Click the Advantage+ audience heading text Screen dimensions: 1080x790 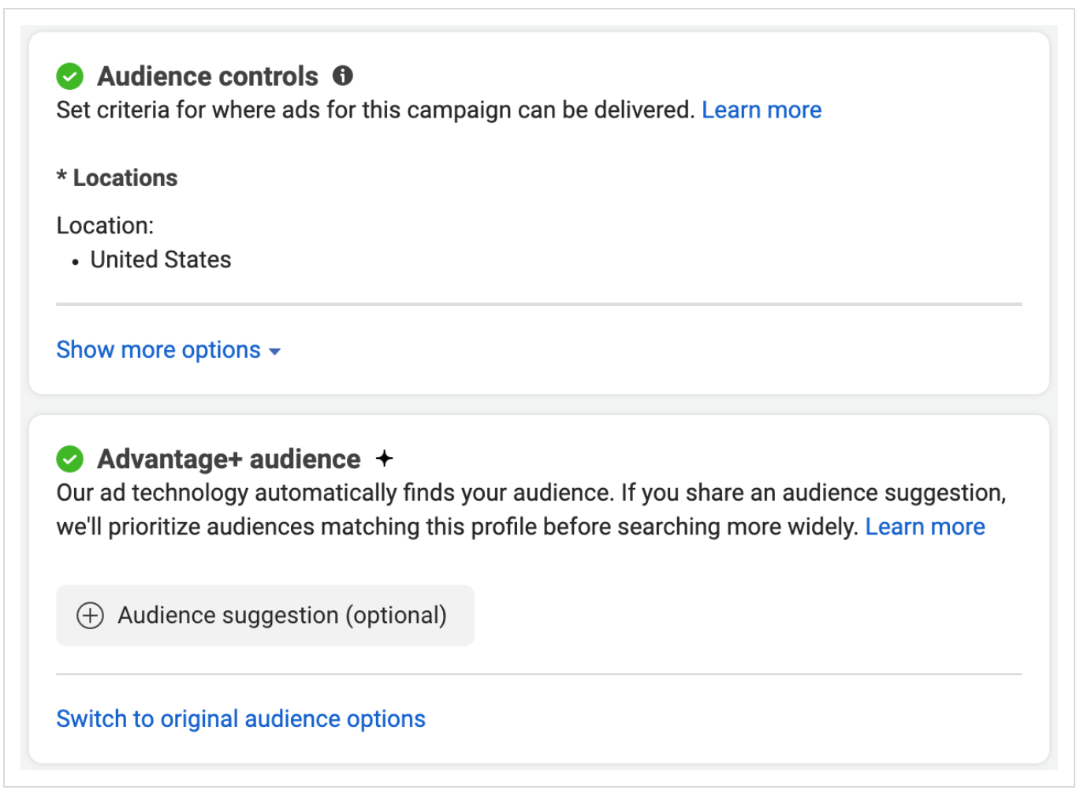(x=228, y=459)
